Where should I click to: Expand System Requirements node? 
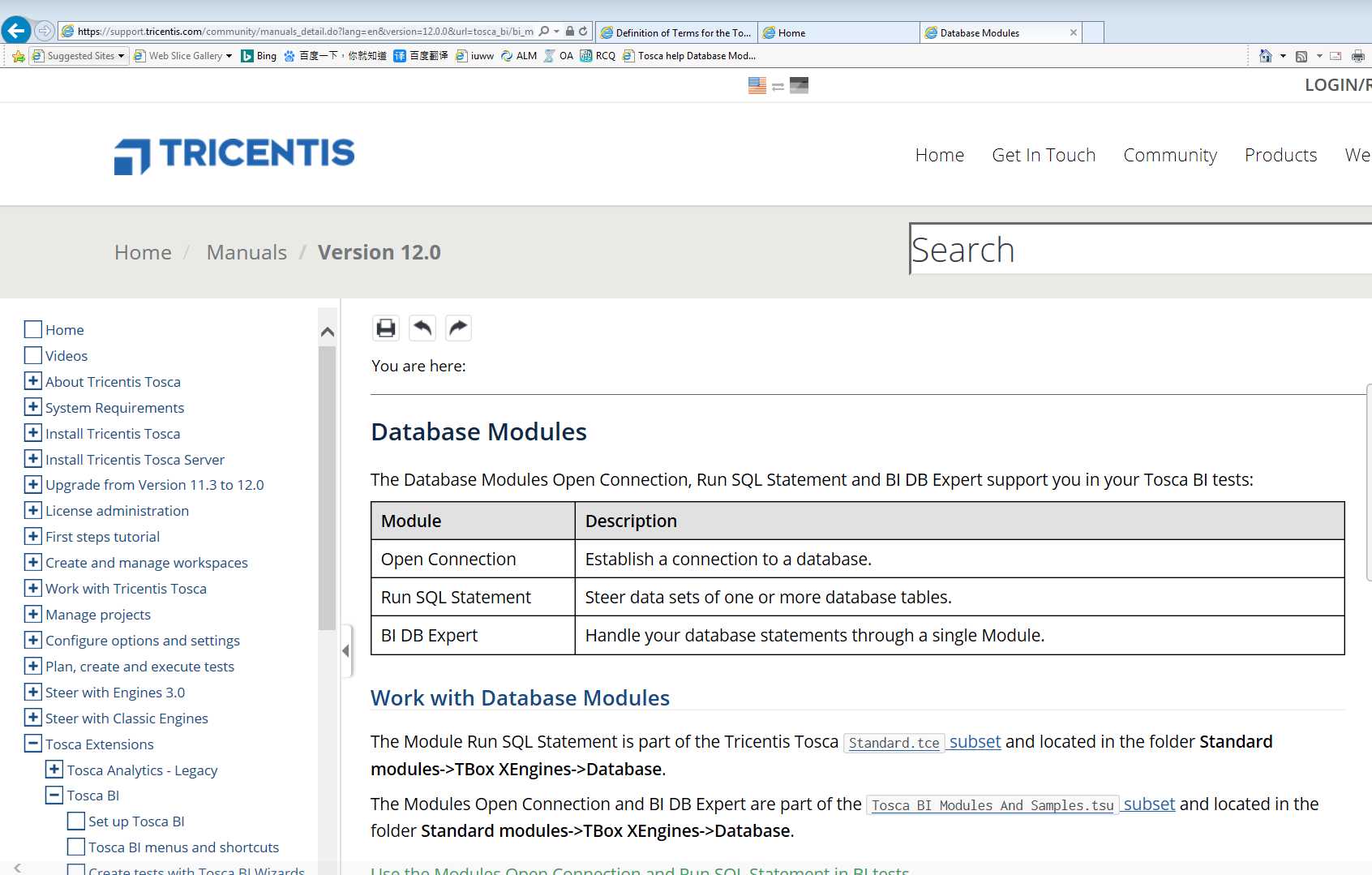(33, 407)
